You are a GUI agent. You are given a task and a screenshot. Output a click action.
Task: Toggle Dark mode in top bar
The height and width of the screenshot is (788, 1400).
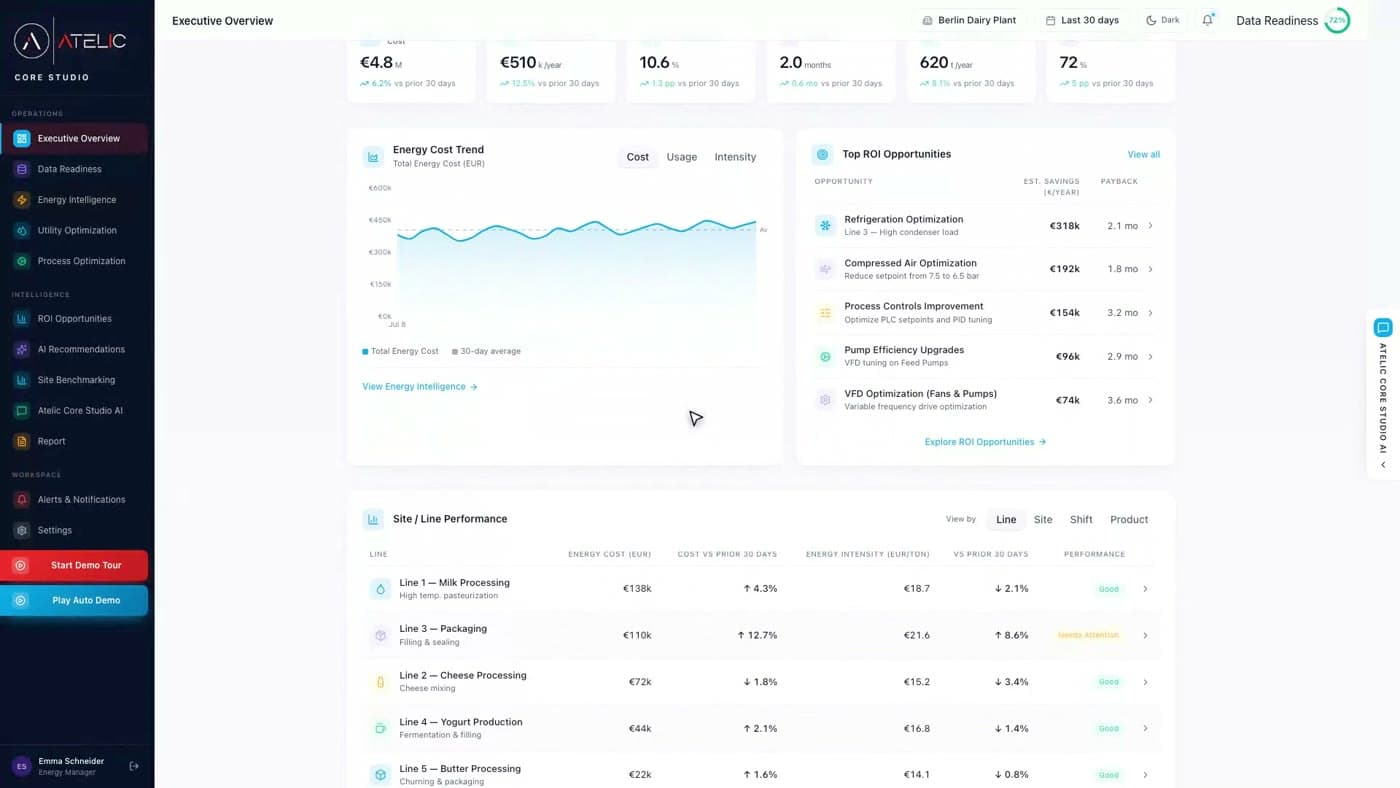click(1163, 20)
